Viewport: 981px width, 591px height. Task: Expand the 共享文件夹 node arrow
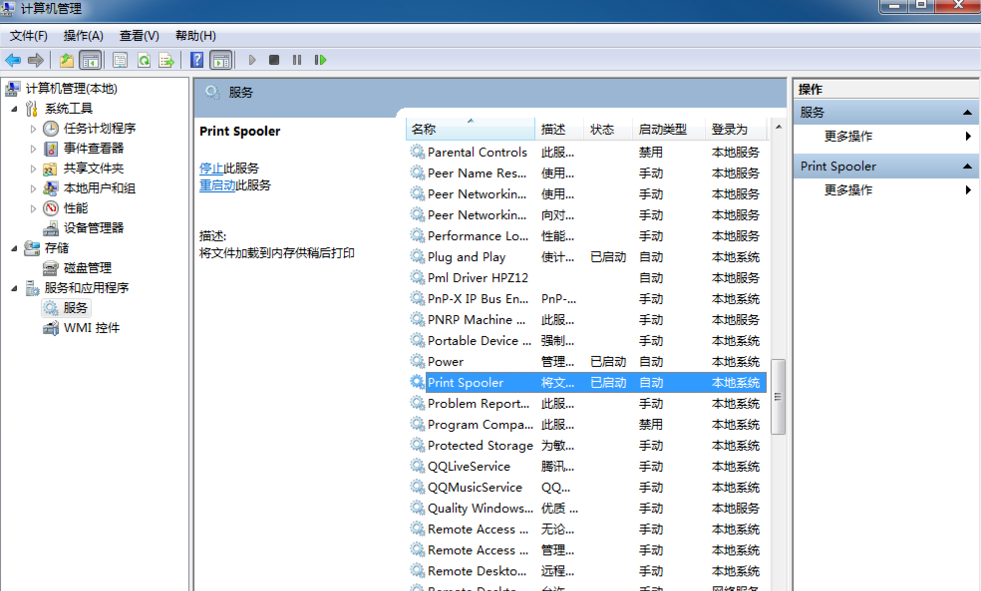point(33,168)
